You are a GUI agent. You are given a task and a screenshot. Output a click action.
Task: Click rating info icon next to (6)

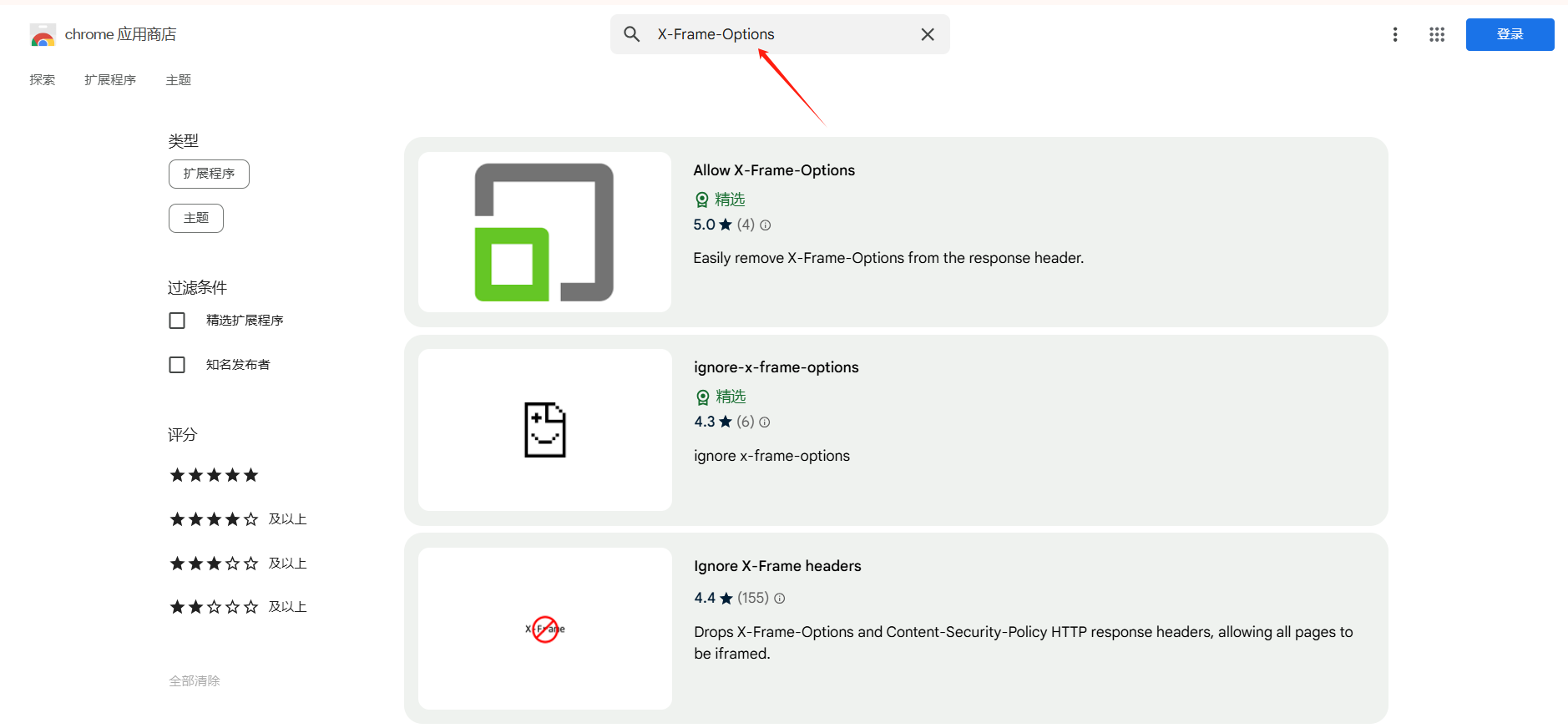coord(765,422)
